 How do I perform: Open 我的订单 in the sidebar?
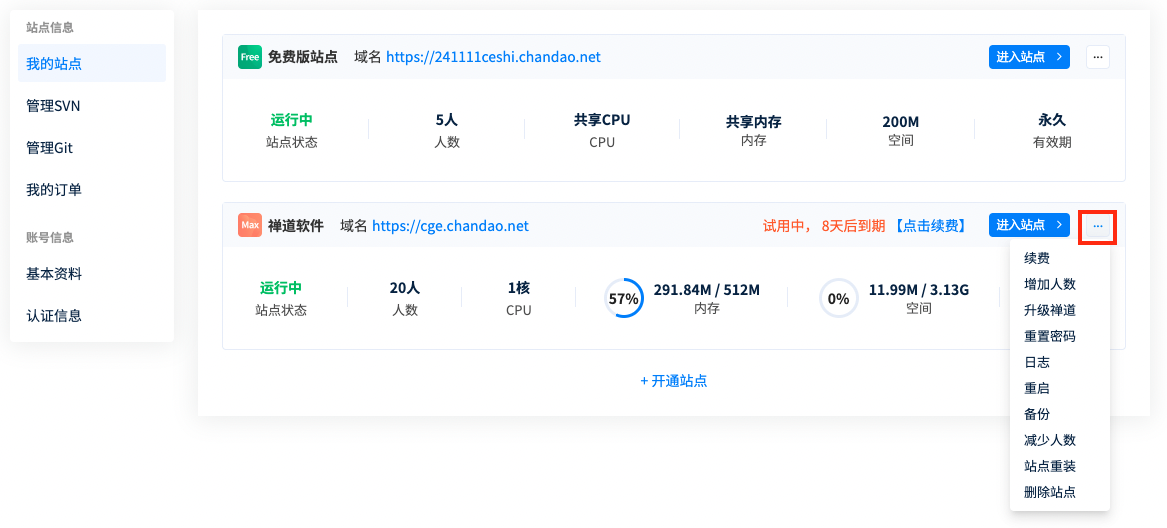coord(54,189)
